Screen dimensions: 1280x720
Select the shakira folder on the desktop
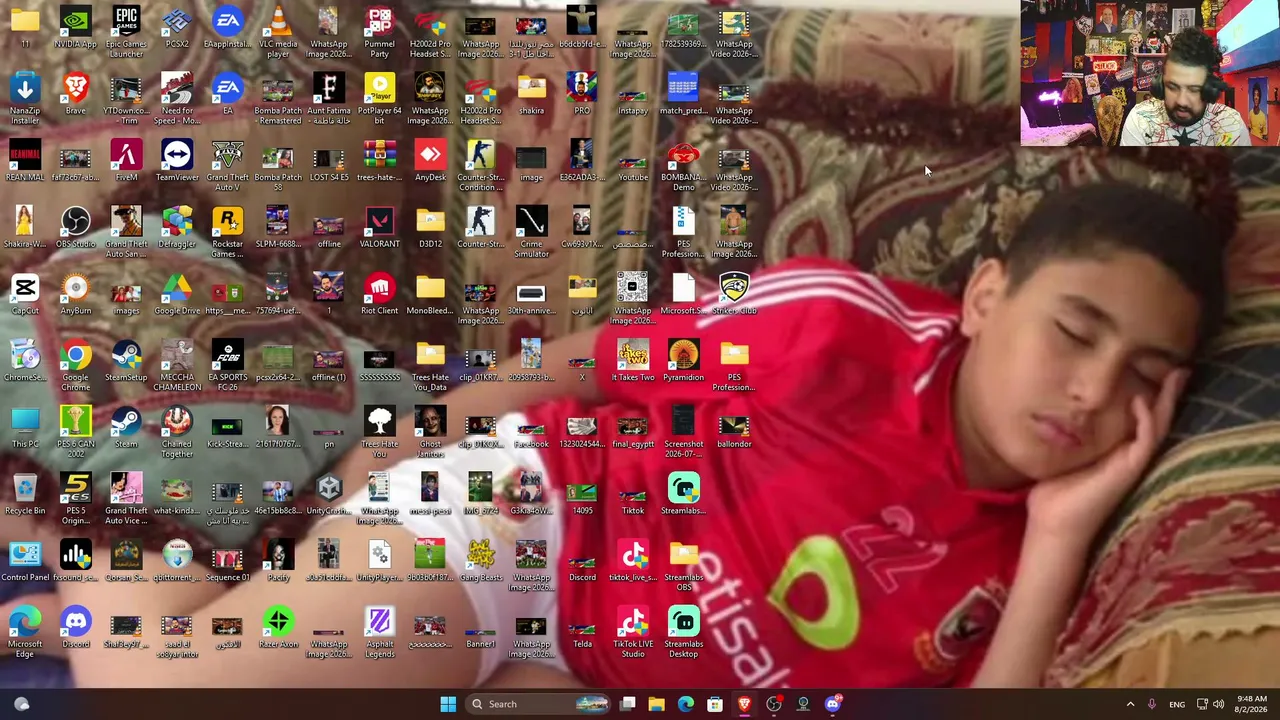tap(531, 95)
